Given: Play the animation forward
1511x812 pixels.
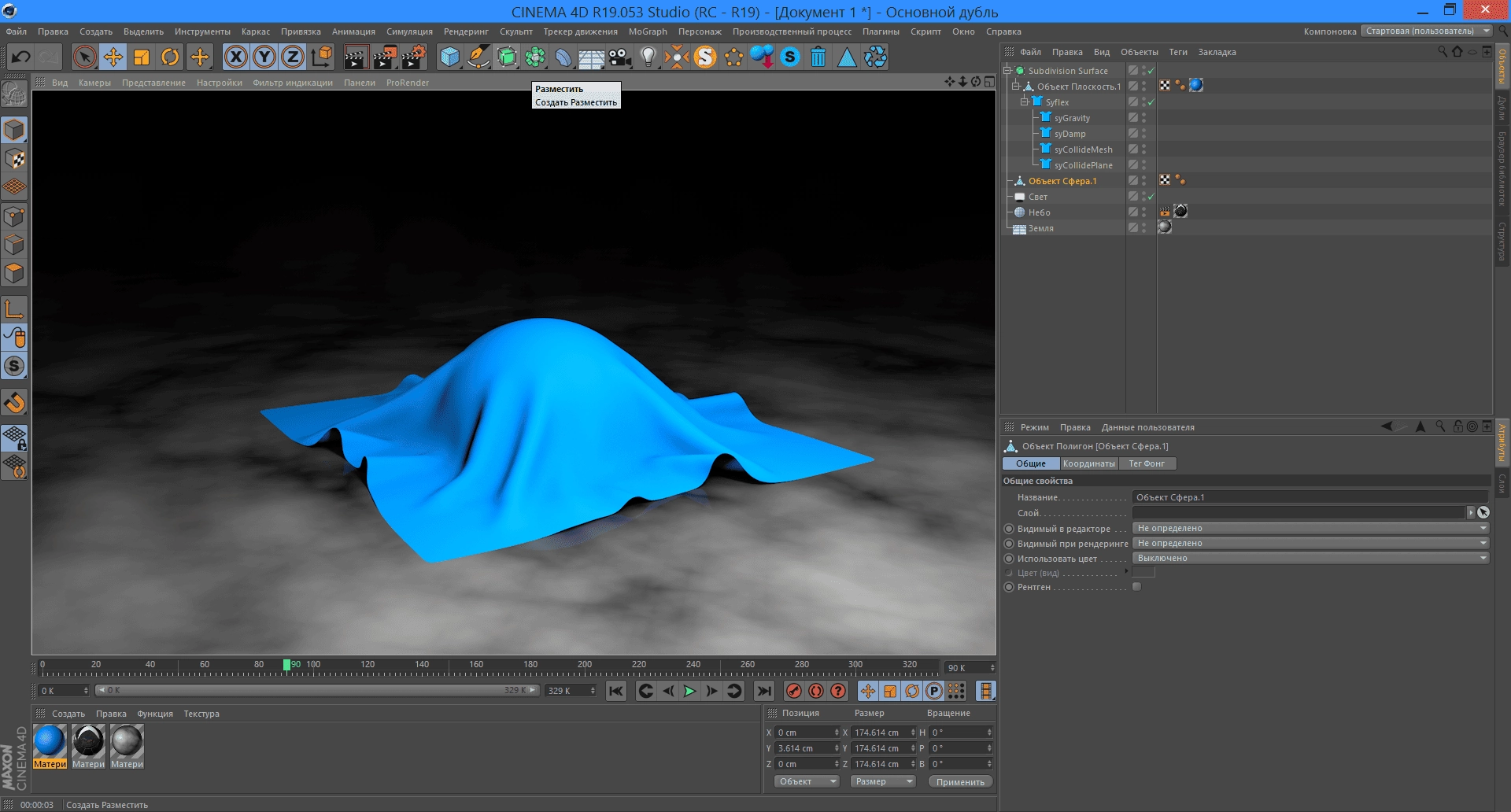Looking at the screenshot, I should pos(689,691).
